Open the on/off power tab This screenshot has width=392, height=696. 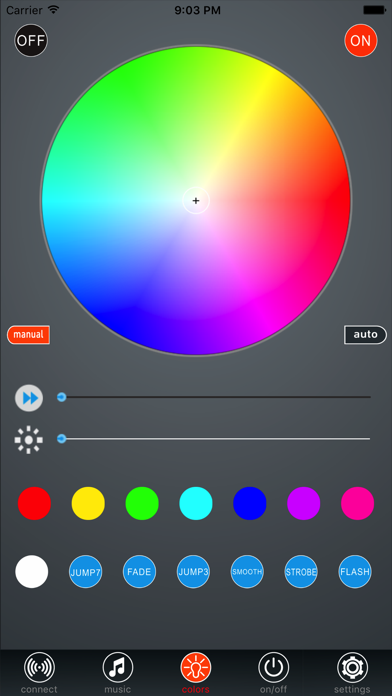click(274, 667)
